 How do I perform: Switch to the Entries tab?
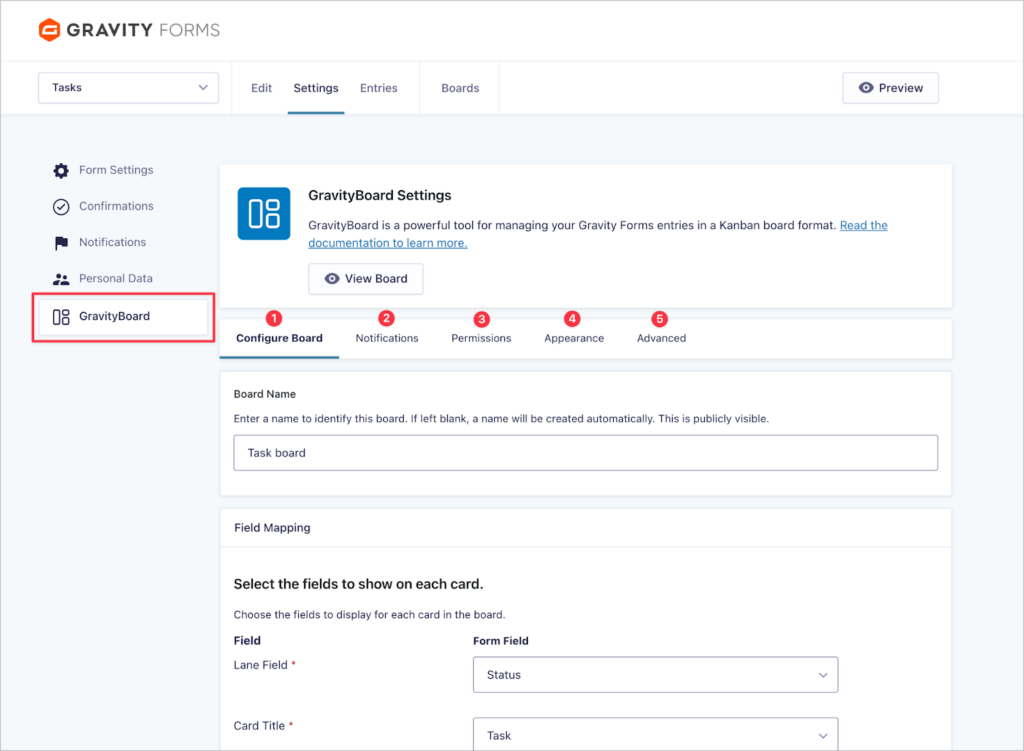pyautogui.click(x=378, y=88)
